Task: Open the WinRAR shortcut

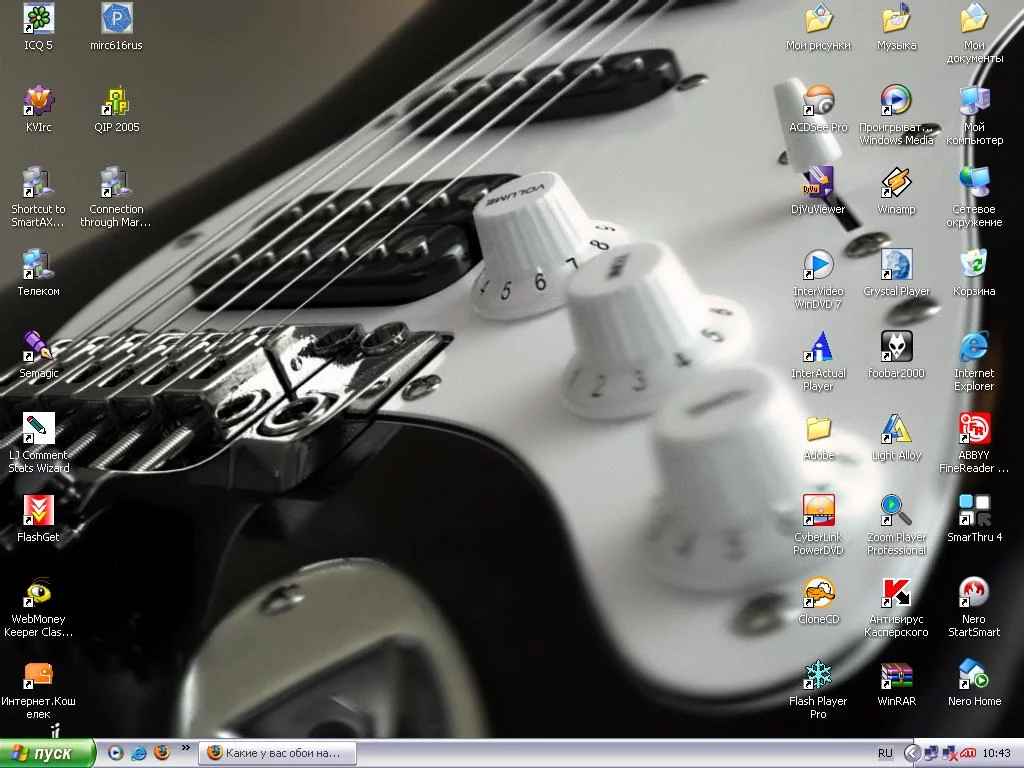Action: 896,675
